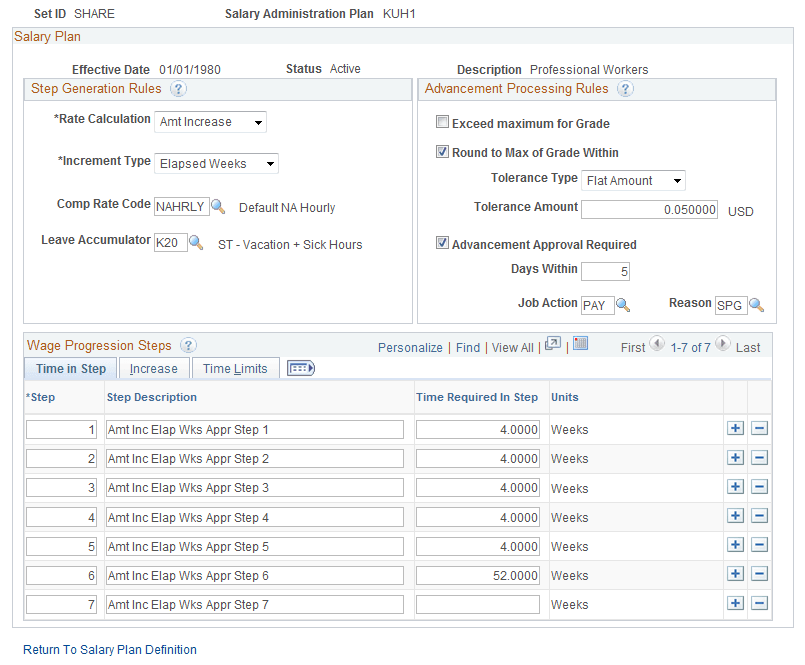Open the Time Limits tab
Image resolution: width=805 pixels, height=665 pixels.
[x=235, y=368]
